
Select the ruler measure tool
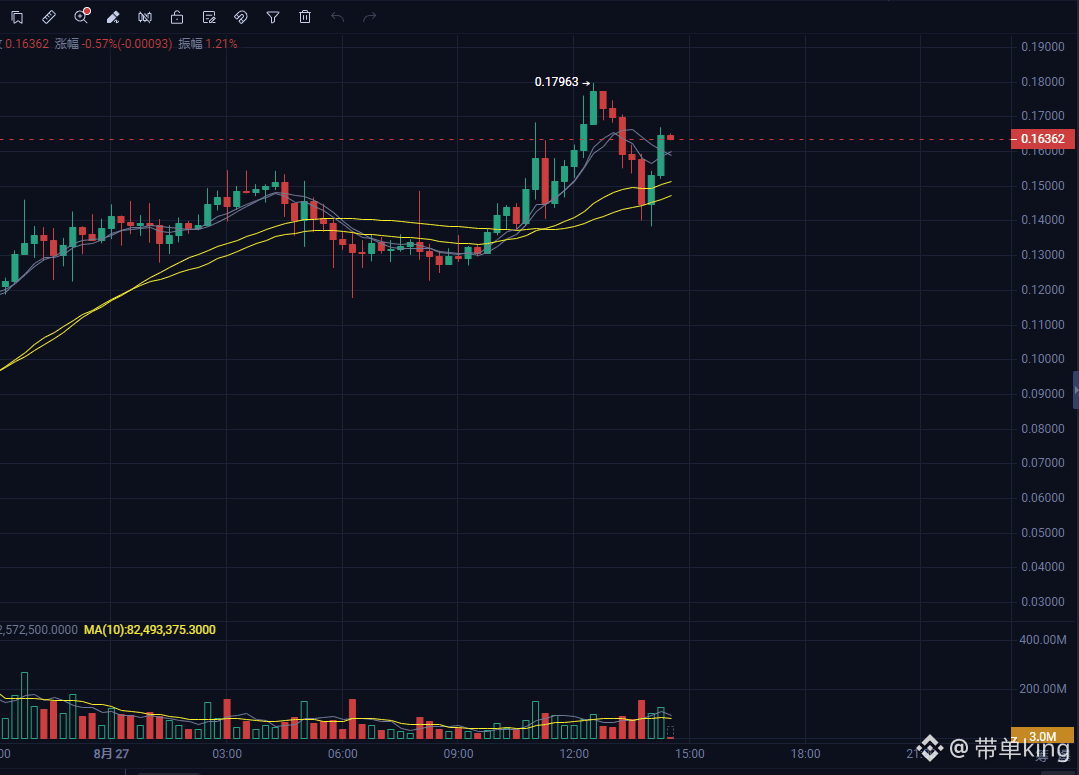(x=49, y=17)
